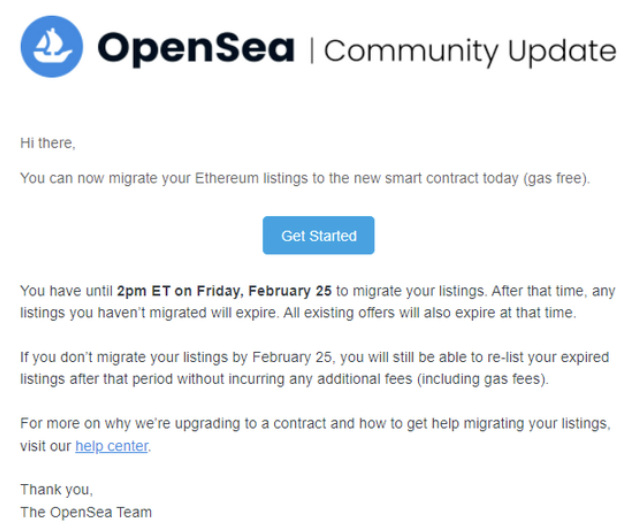Viewport: 637px width, 528px height.
Task: Select the Community Update heading
Action: point(470,52)
